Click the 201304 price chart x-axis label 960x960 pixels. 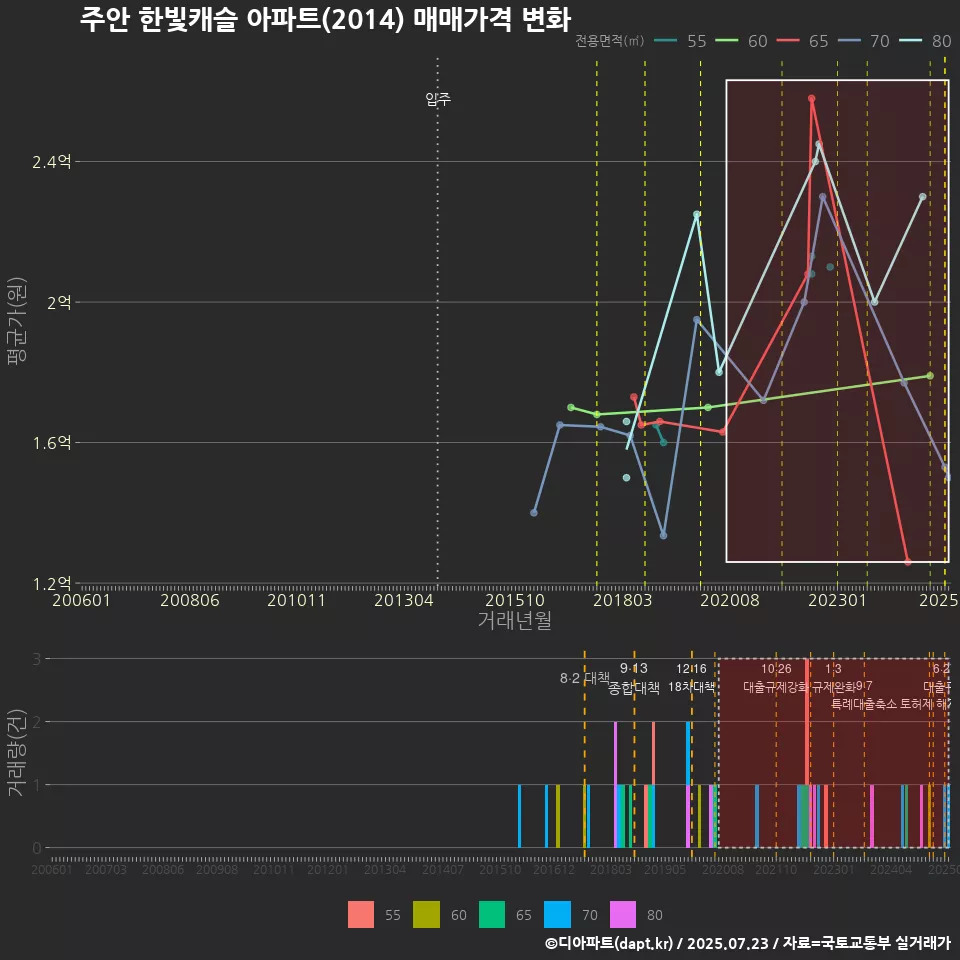403,600
